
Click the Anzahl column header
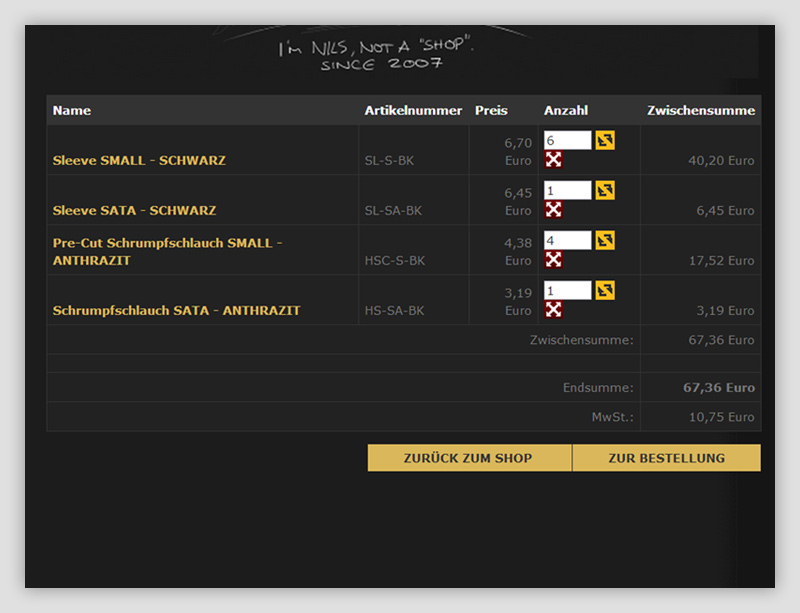click(x=566, y=110)
